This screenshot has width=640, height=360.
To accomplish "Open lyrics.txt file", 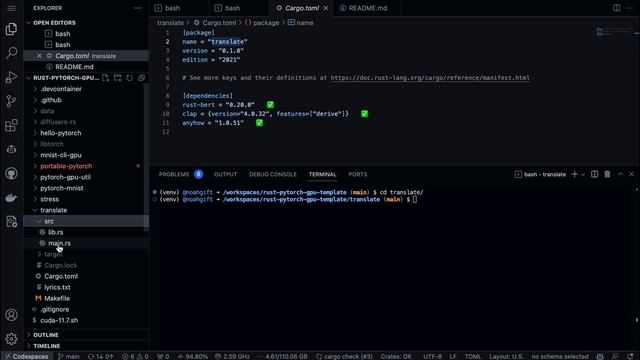I will (57, 287).
